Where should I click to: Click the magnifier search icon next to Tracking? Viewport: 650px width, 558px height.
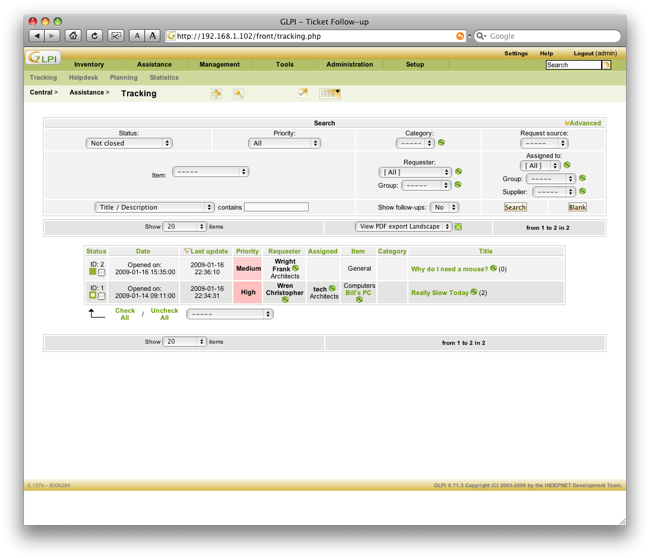pyautogui.click(x=238, y=94)
